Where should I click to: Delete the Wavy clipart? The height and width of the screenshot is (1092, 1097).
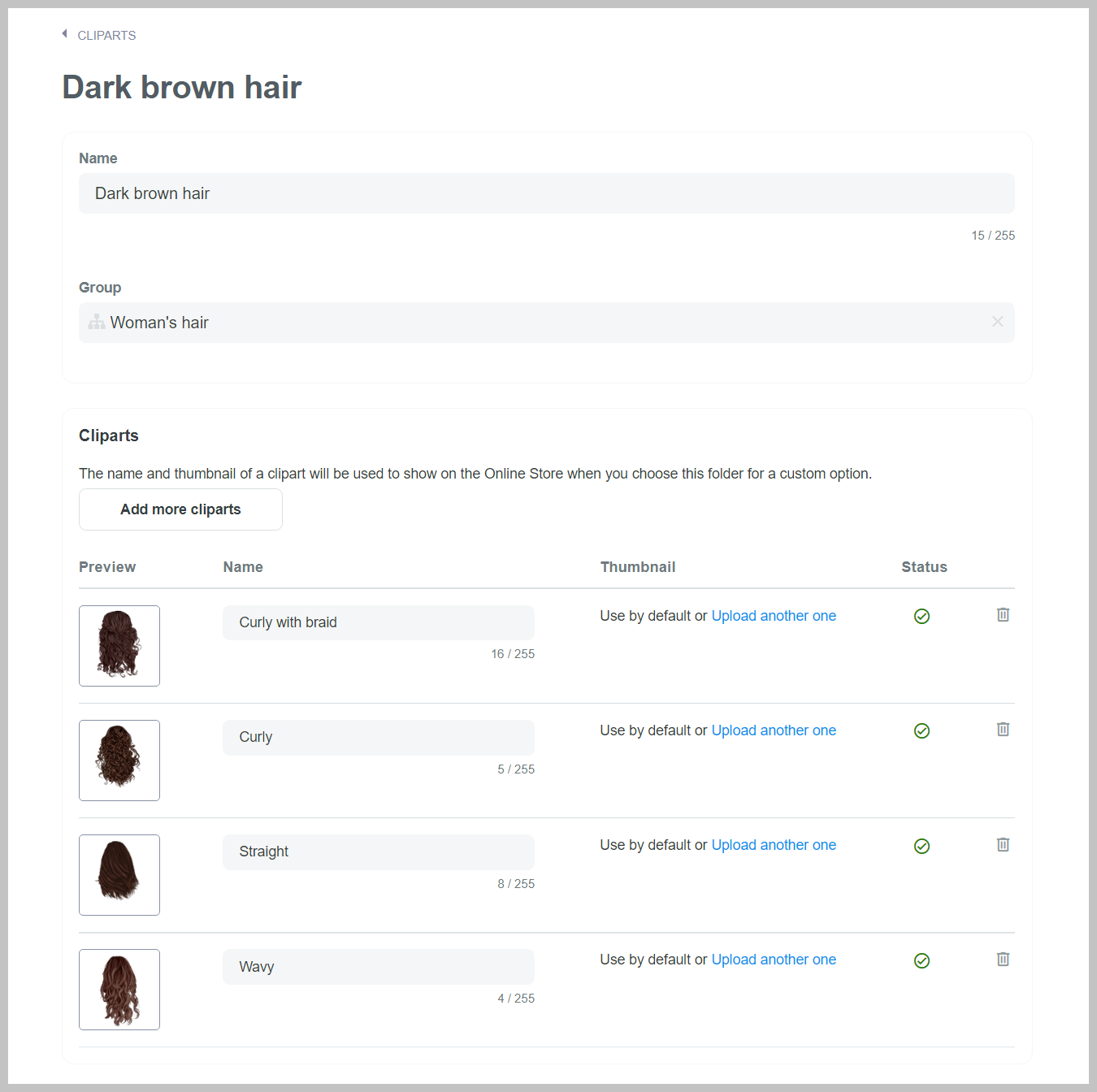click(1004, 960)
